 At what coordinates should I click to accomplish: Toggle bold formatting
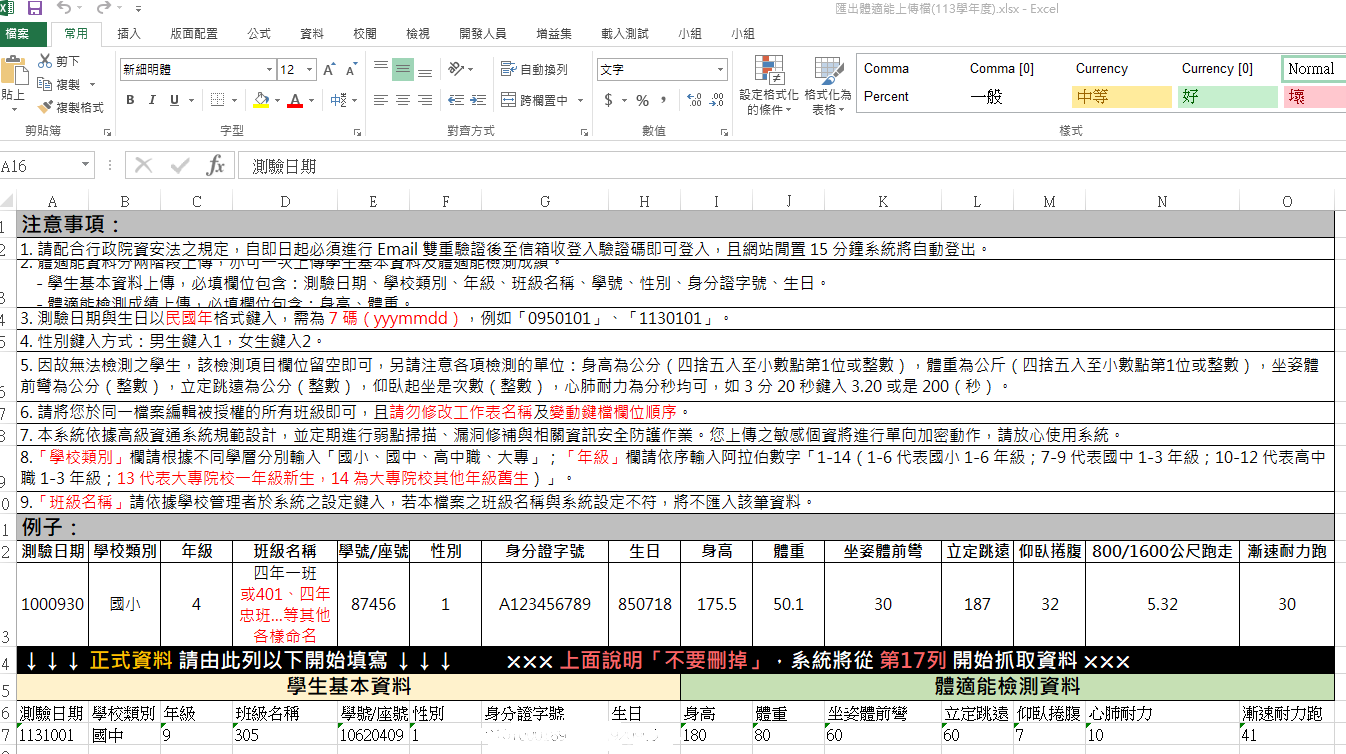(x=130, y=100)
